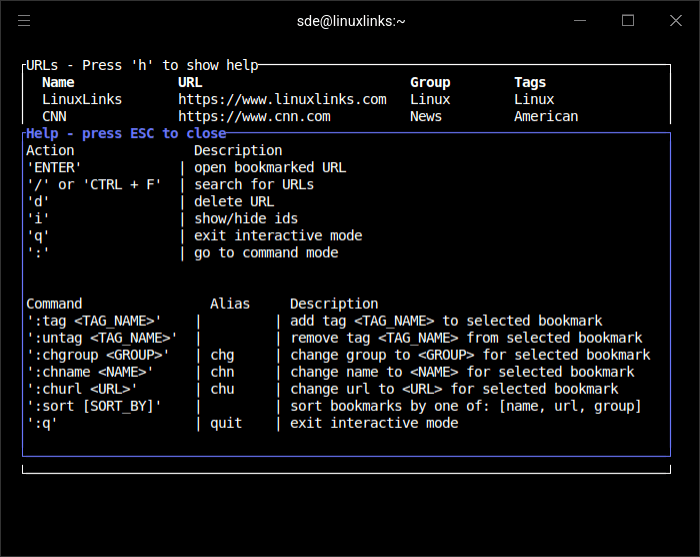Click the 'chu' alias
This screenshot has width=700, height=557.
[x=222, y=389]
